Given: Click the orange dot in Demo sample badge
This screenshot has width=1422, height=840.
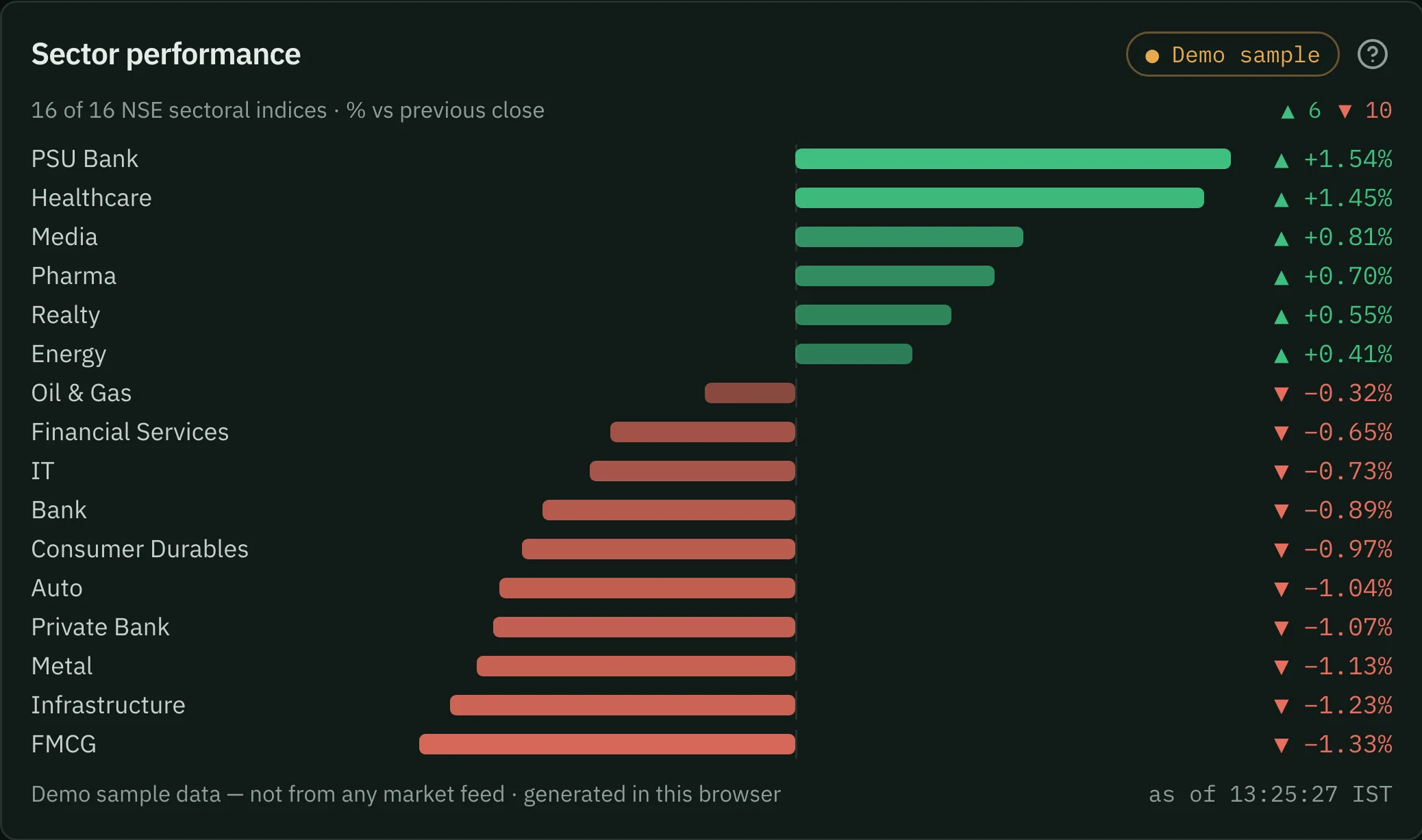Looking at the screenshot, I should [x=1152, y=56].
